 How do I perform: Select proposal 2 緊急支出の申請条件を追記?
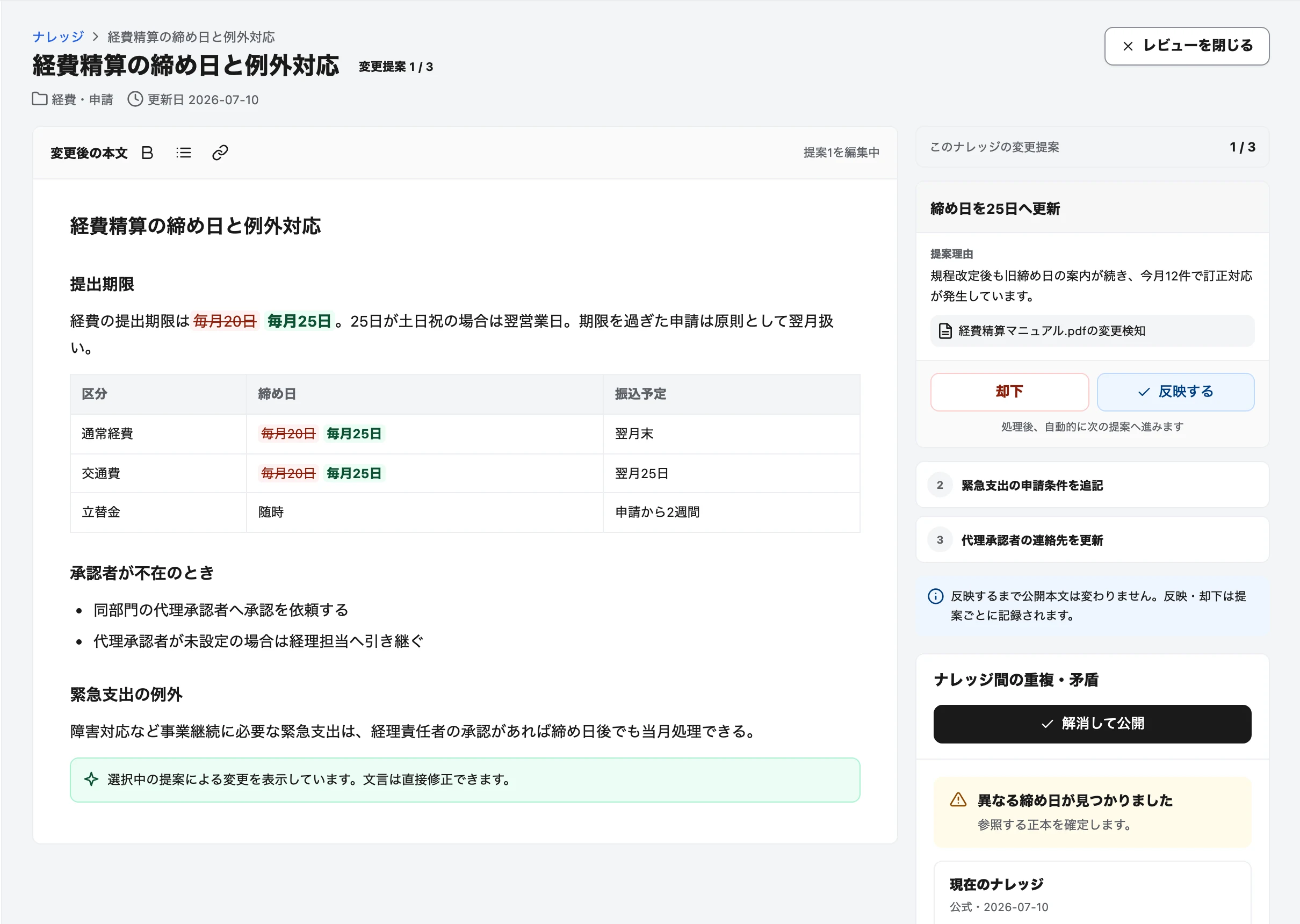click(1092, 485)
